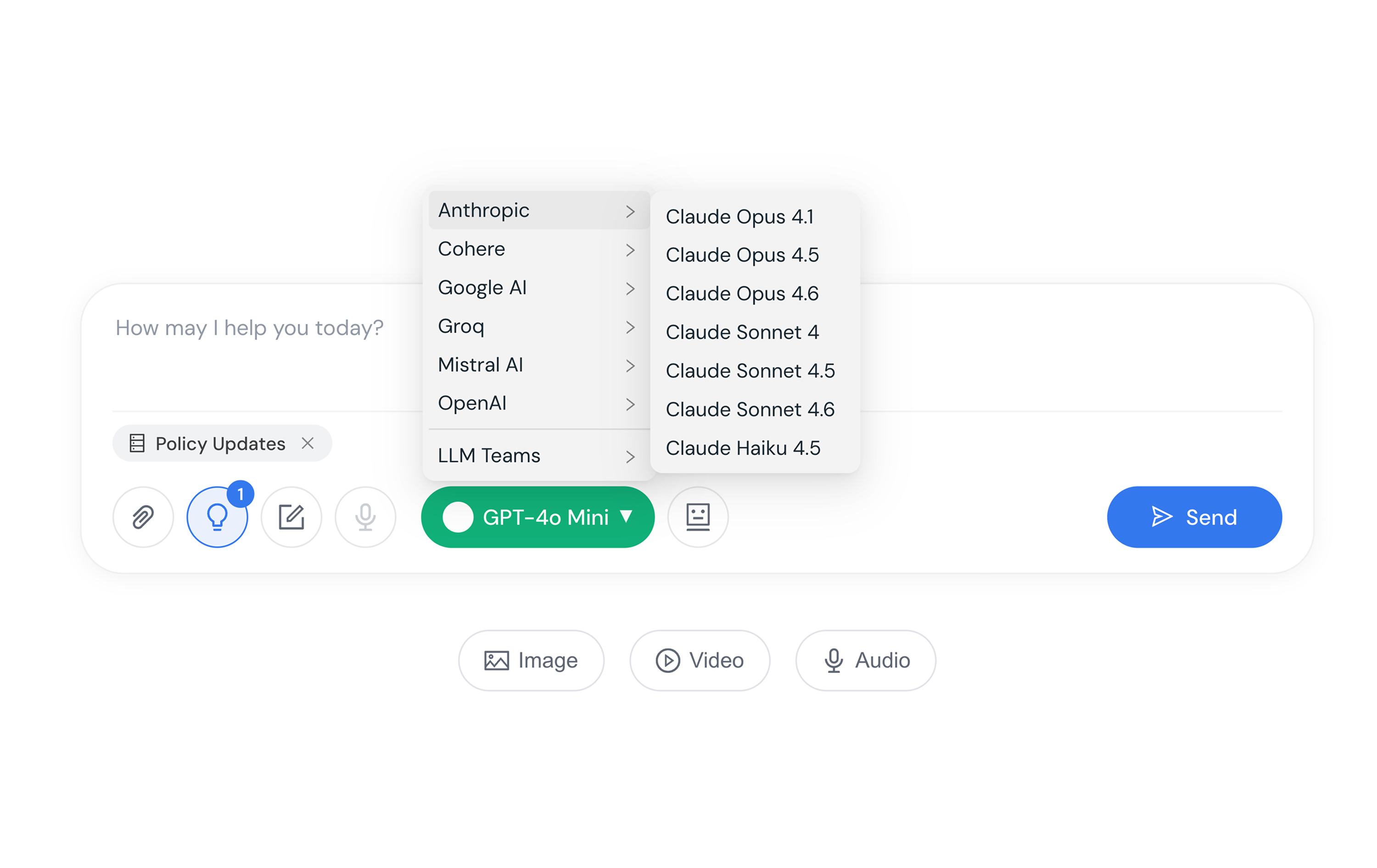Expand the OpenAI submenu
The image size is (1377, 868).
coord(539,403)
